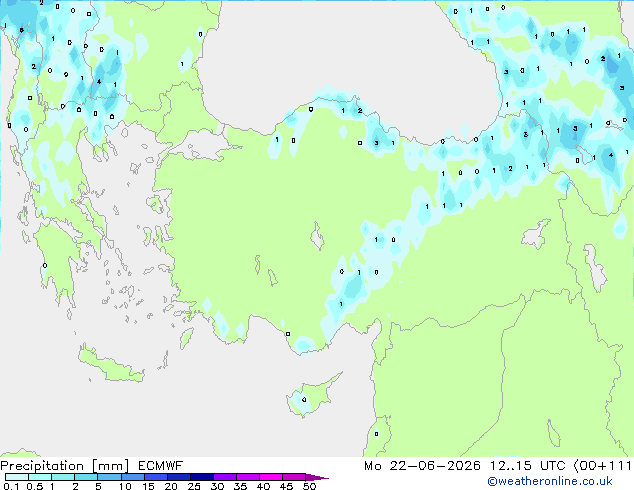634x490 pixels.
Task: Click the "ECMWF" model label
Action: pos(161,466)
